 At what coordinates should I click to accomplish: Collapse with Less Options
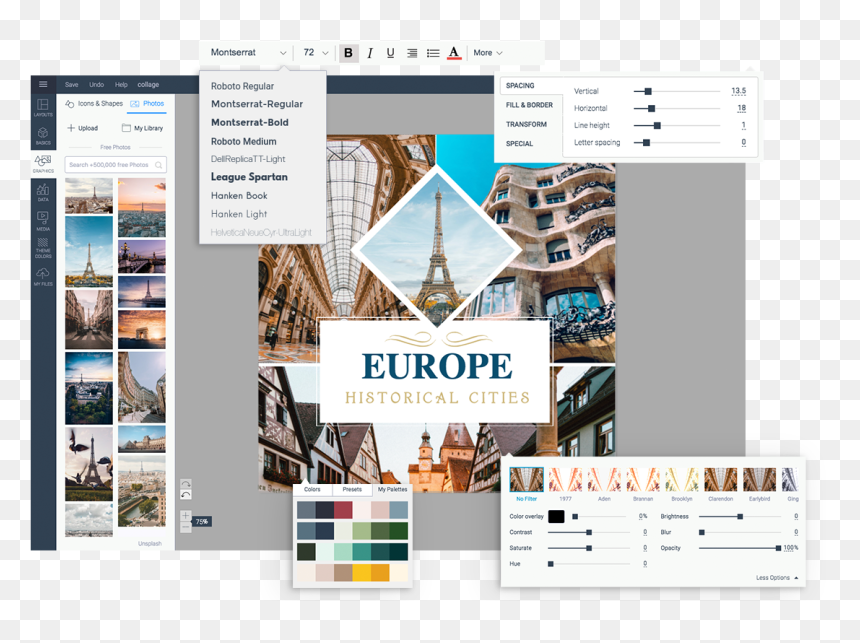777,578
